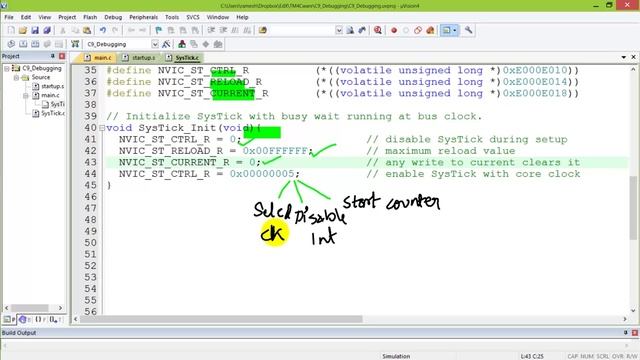Undo the last edit via toolbar
Image resolution: width=640 pixels, height=360 pixels.
point(103,30)
